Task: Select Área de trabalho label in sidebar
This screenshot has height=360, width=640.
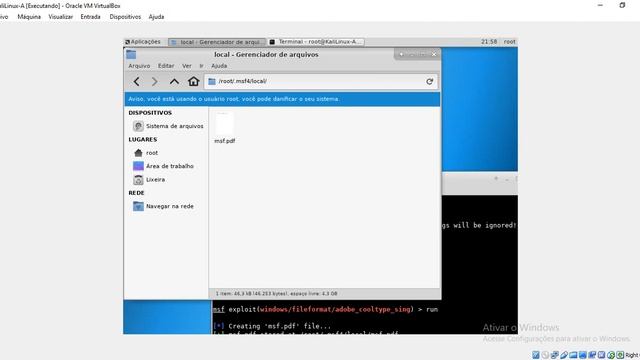Action: 170,166
